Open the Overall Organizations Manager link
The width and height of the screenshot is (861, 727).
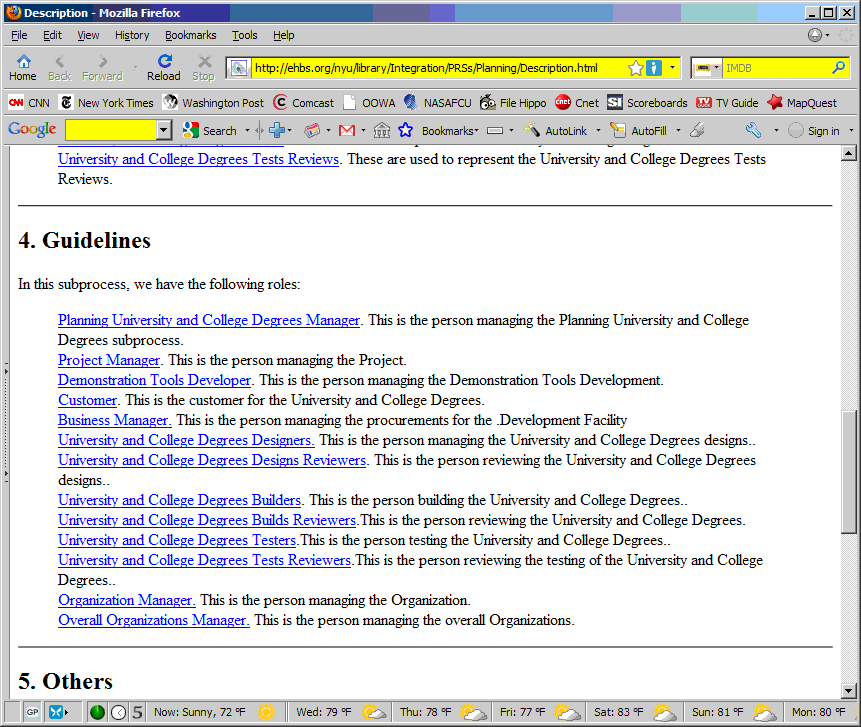tap(154, 620)
